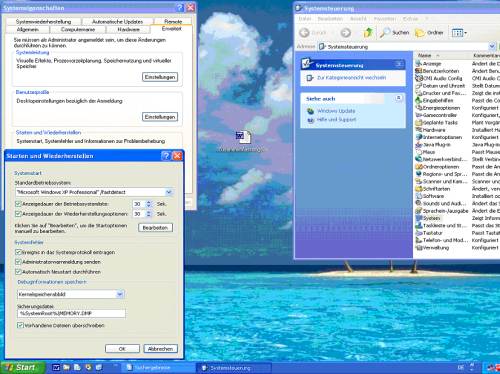Switch to the Automatische Updates tab
Image resolution: width=500 pixels, height=374 pixels.
pyautogui.click(x=117, y=22)
